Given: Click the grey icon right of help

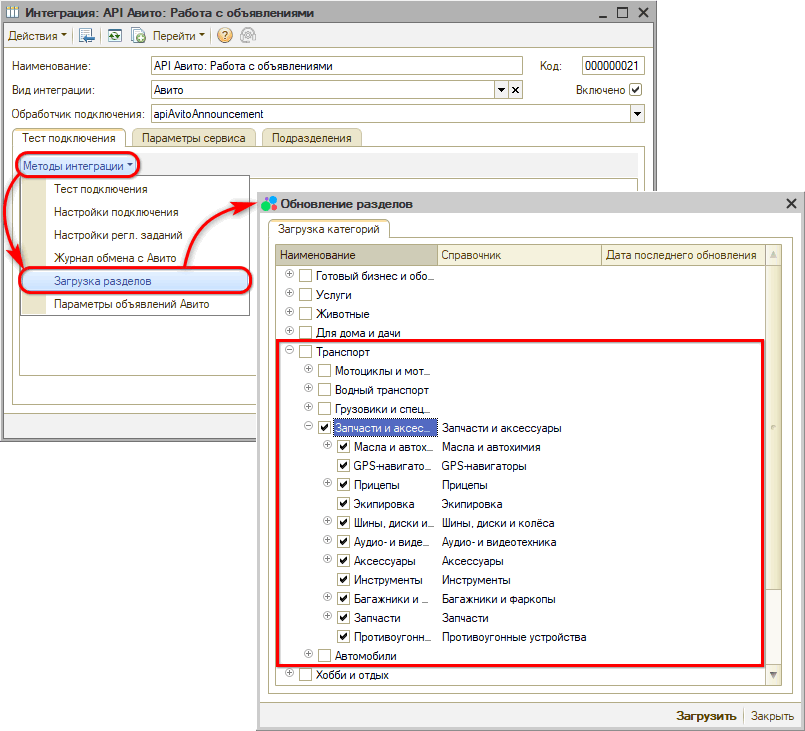Looking at the screenshot, I should coord(247,36).
